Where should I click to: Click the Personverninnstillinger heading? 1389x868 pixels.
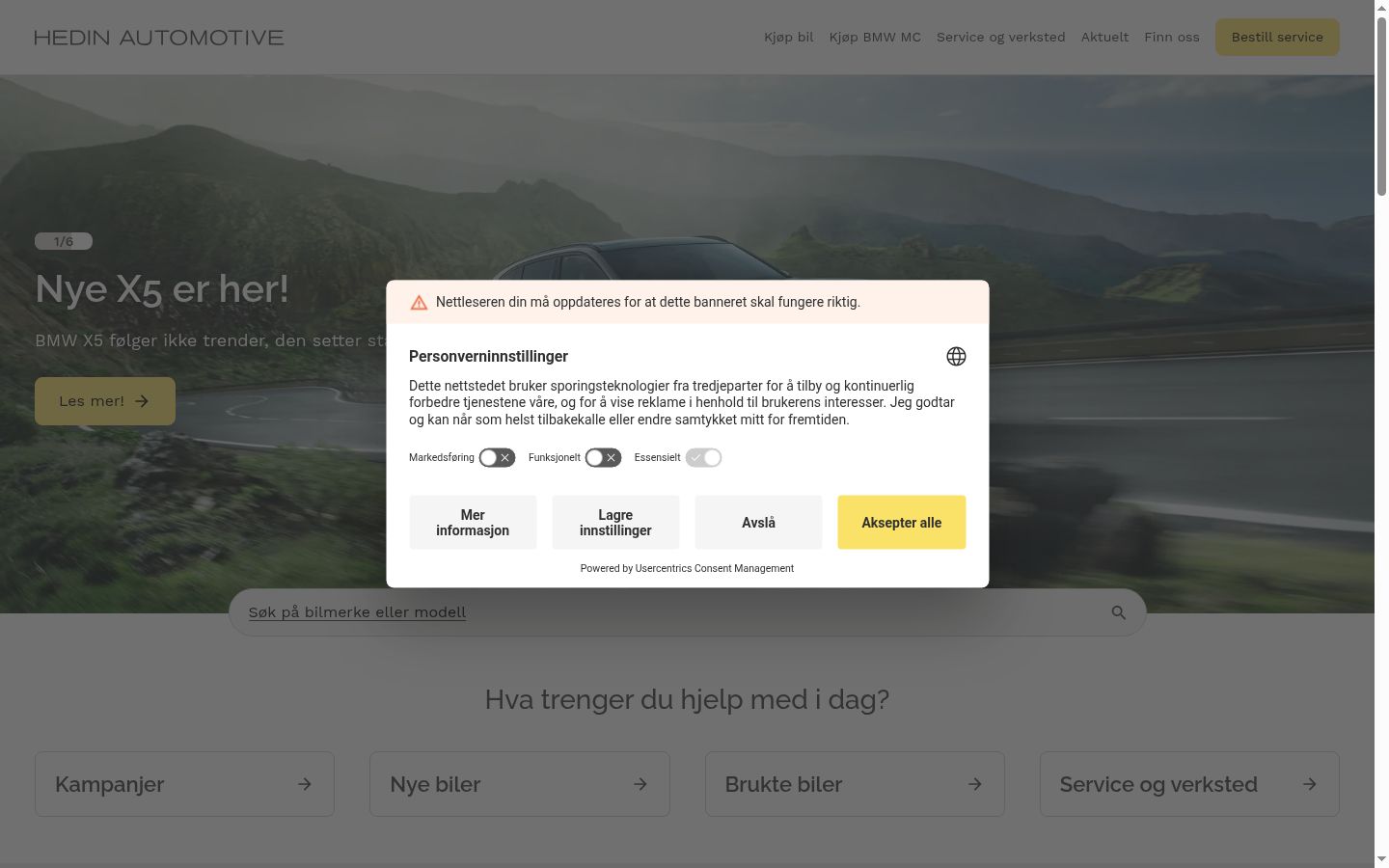(488, 357)
